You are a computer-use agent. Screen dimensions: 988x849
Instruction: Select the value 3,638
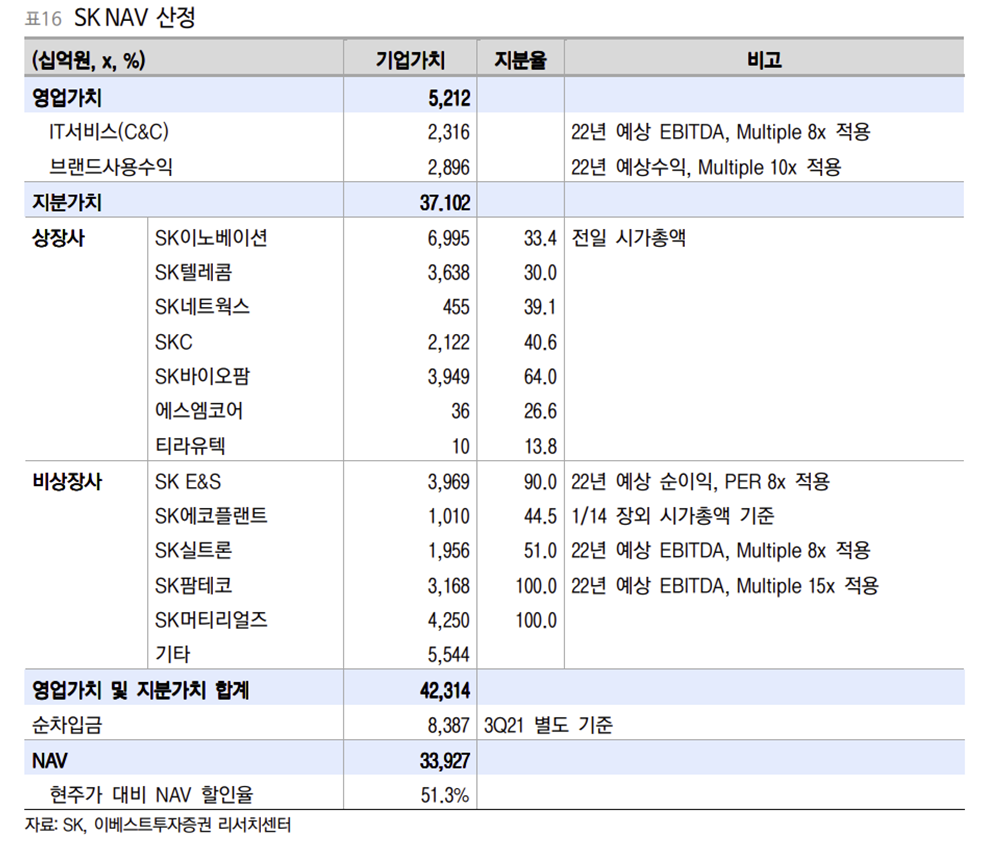(449, 273)
